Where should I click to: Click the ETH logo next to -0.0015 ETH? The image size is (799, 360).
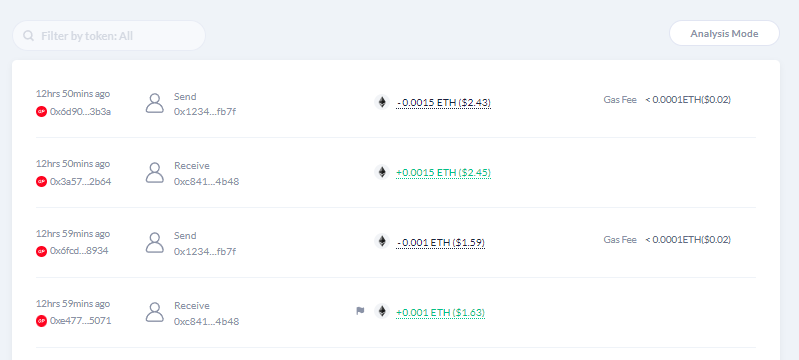[382, 102]
